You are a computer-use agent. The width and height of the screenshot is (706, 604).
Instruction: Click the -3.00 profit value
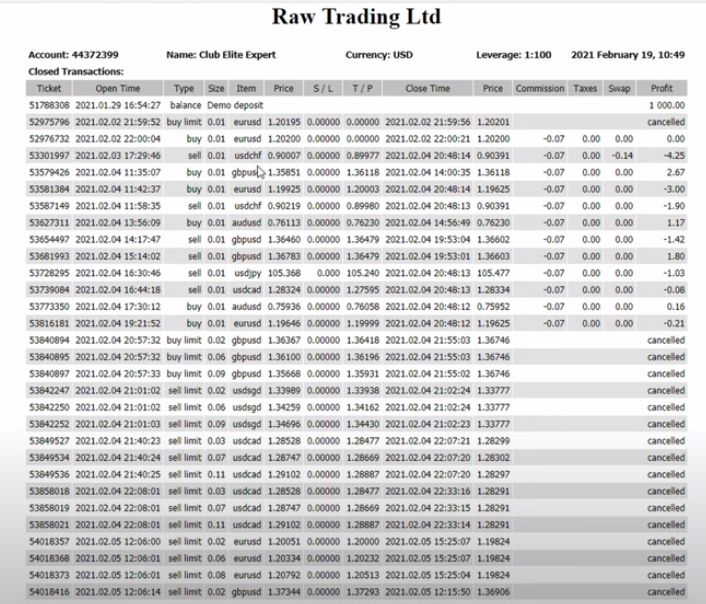[674, 189]
